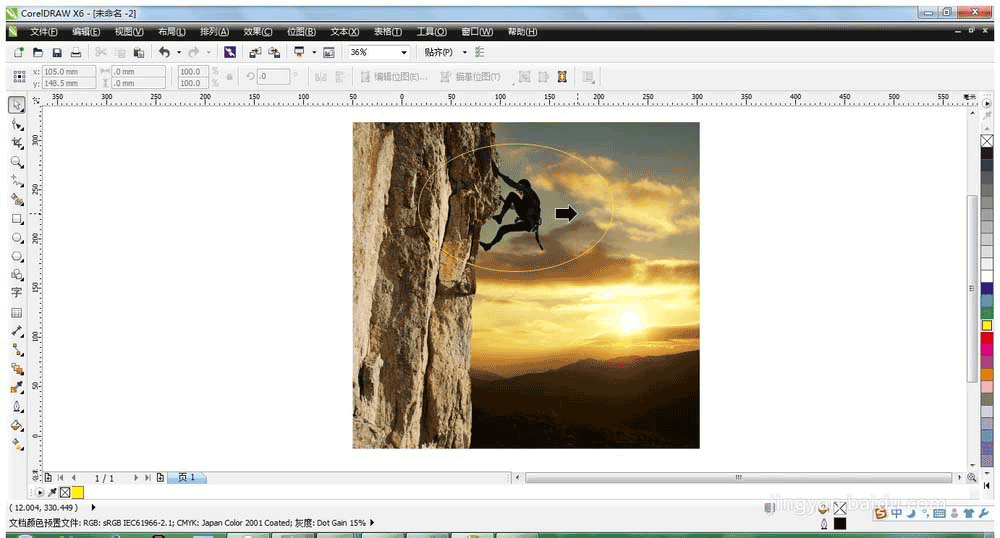Click the Print icon in toolbar

(x=76, y=52)
